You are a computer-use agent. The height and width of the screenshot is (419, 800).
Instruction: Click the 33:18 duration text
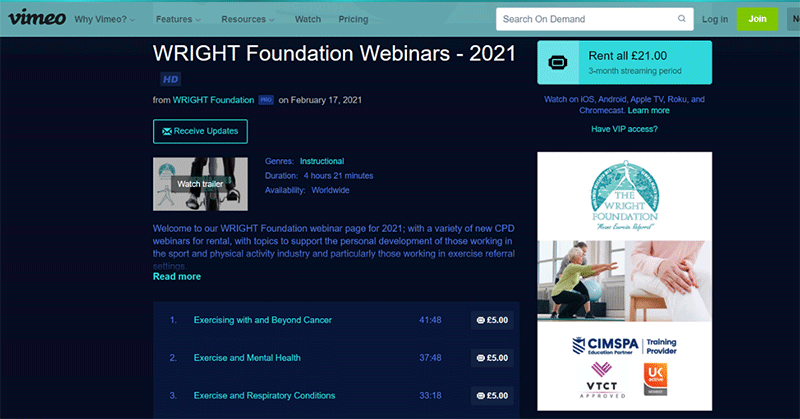430,396
